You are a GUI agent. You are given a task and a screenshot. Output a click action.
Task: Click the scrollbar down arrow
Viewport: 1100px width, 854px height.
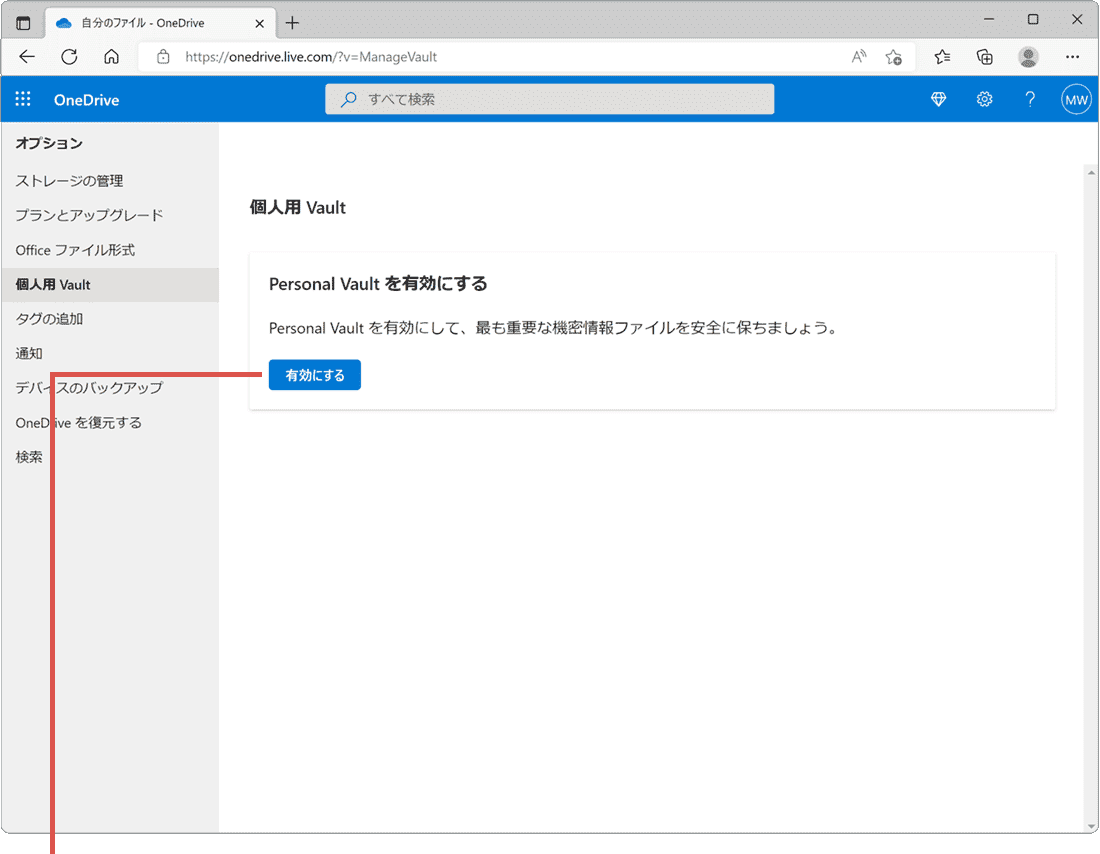pyautogui.click(x=1091, y=827)
